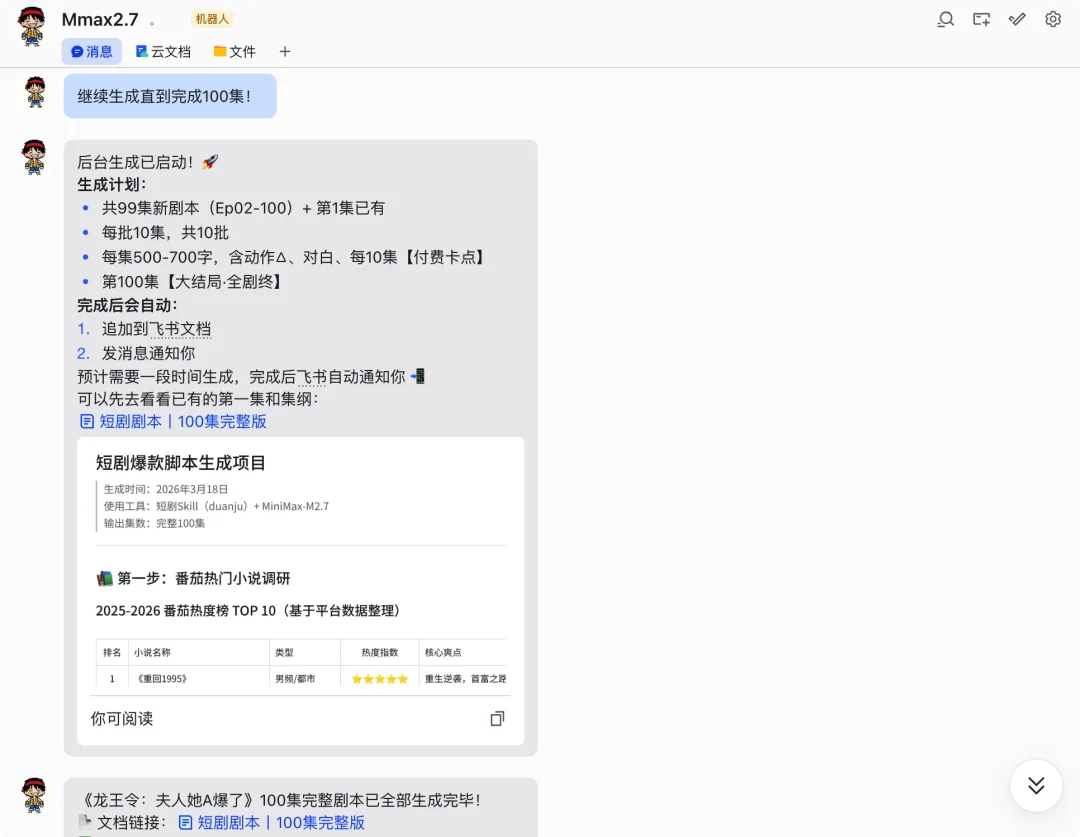Image resolution: width=1080 pixels, height=837 pixels.
Task: Click the new conversation icon top right
Action: click(x=981, y=19)
